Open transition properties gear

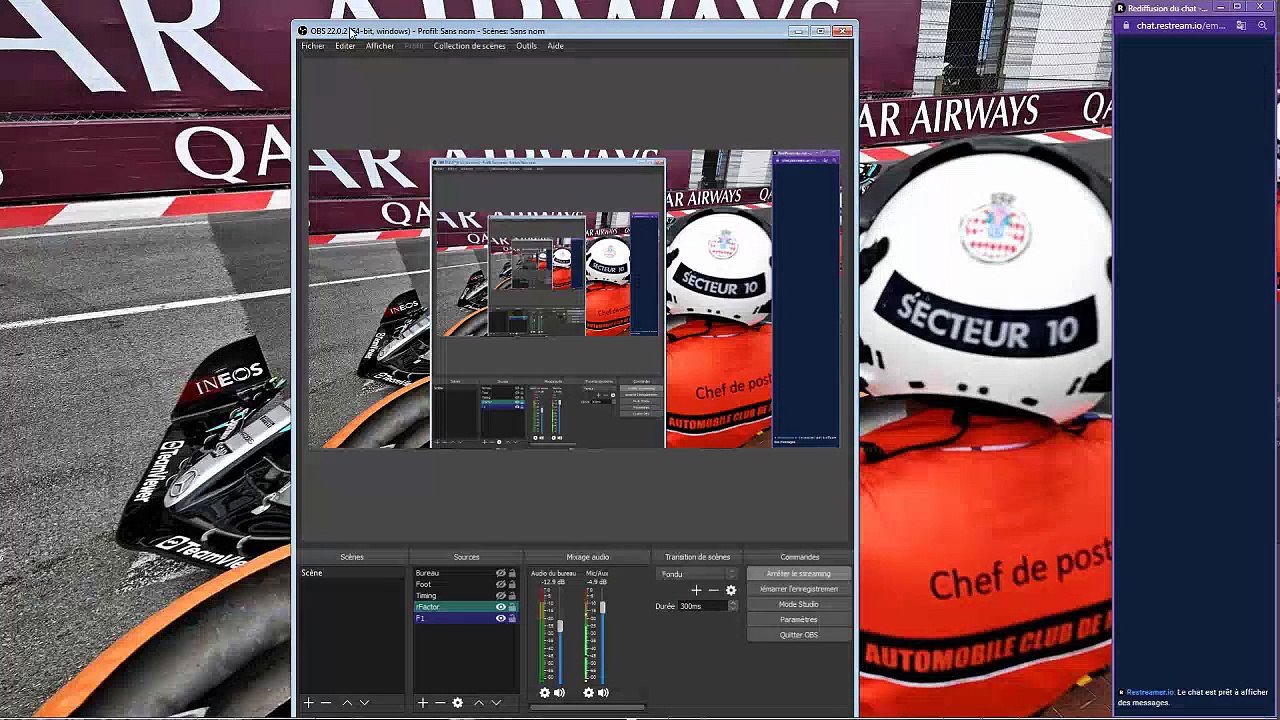pyautogui.click(x=731, y=590)
